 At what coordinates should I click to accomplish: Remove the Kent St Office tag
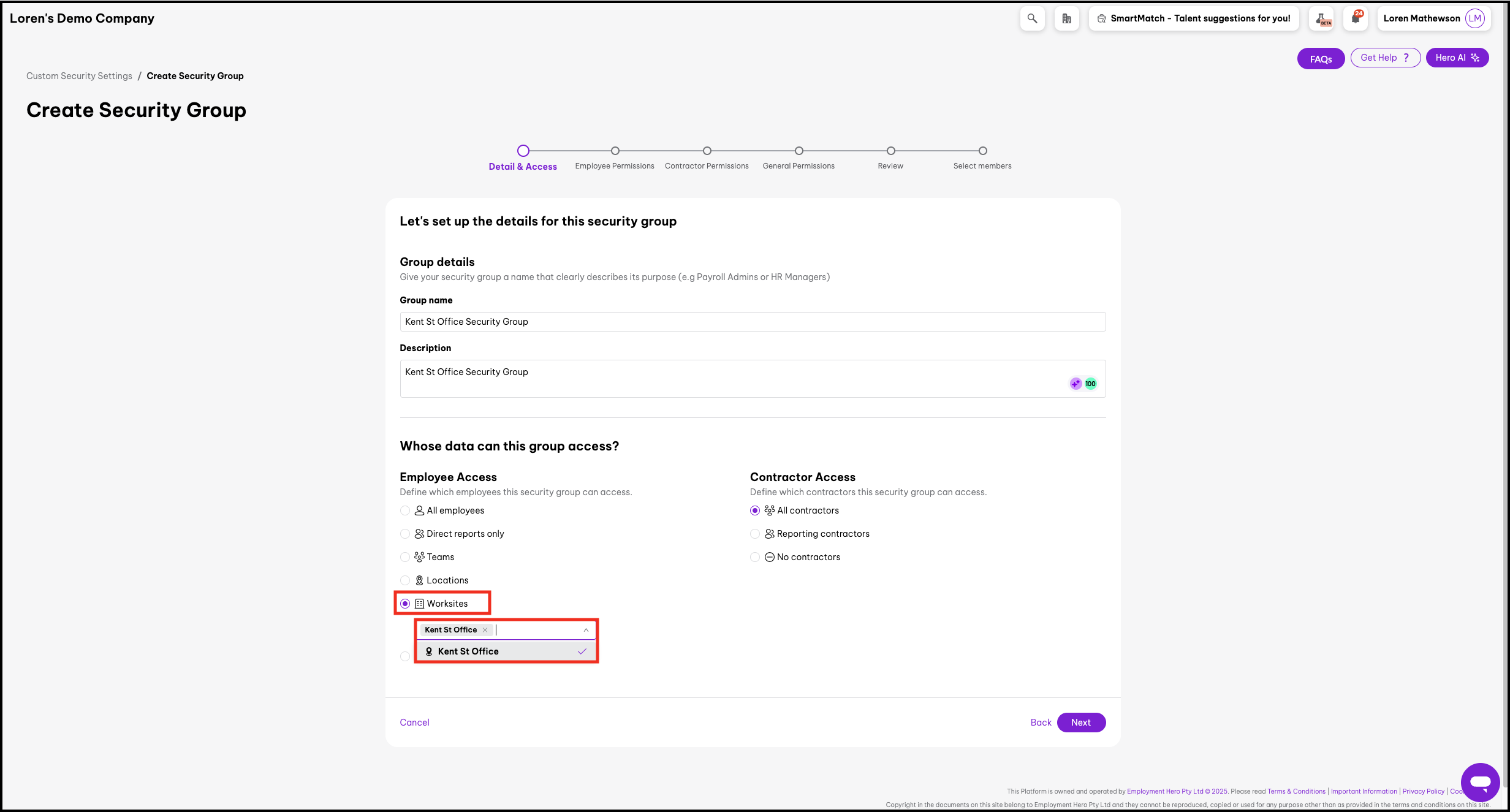coord(485,630)
